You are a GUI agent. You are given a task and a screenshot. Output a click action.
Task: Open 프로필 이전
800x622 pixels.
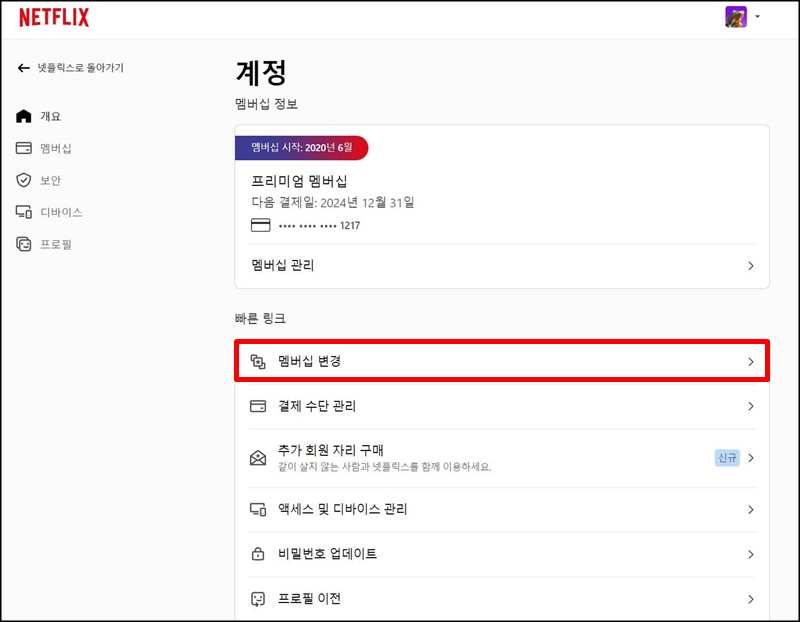click(x=502, y=599)
